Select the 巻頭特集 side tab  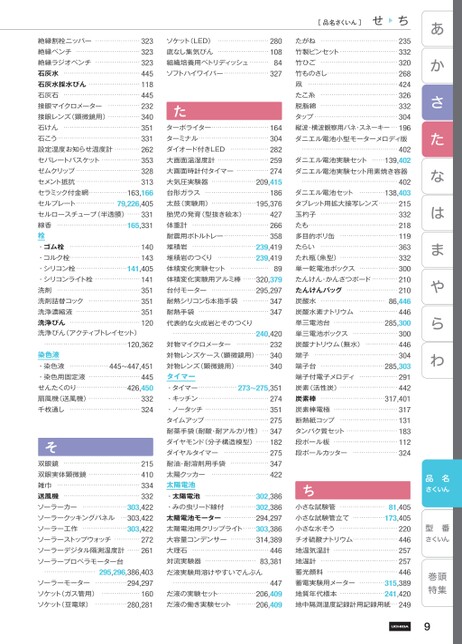pyautogui.click(x=437, y=583)
